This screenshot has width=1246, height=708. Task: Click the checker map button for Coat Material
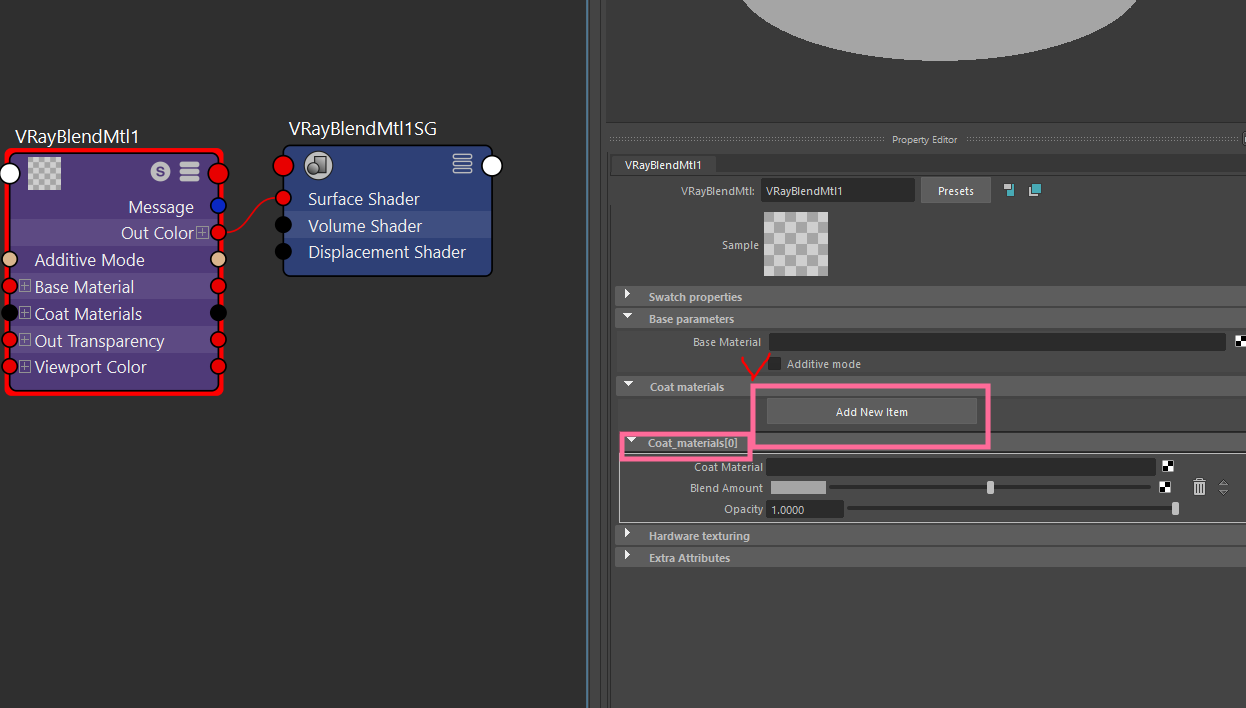pos(1167,466)
